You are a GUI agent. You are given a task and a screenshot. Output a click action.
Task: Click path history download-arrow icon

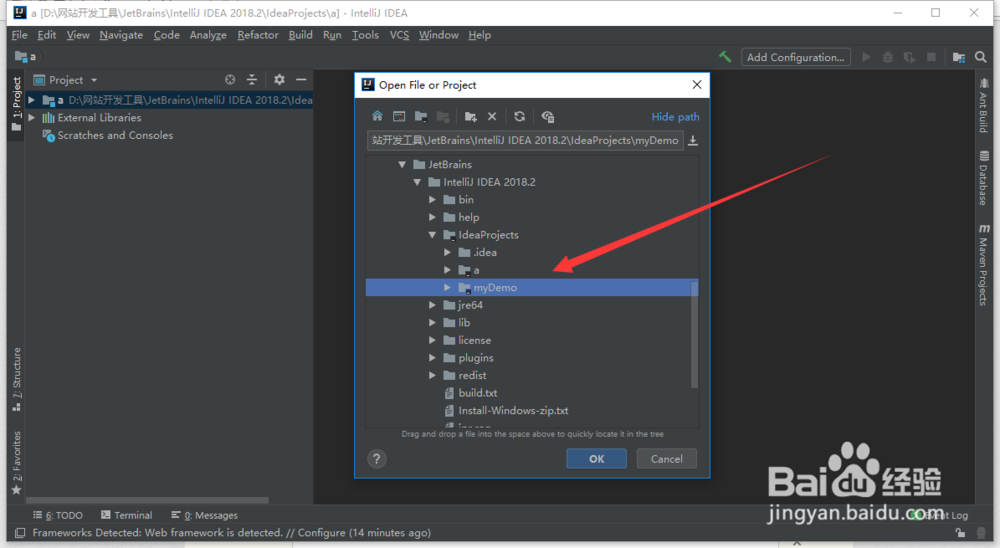[693, 140]
